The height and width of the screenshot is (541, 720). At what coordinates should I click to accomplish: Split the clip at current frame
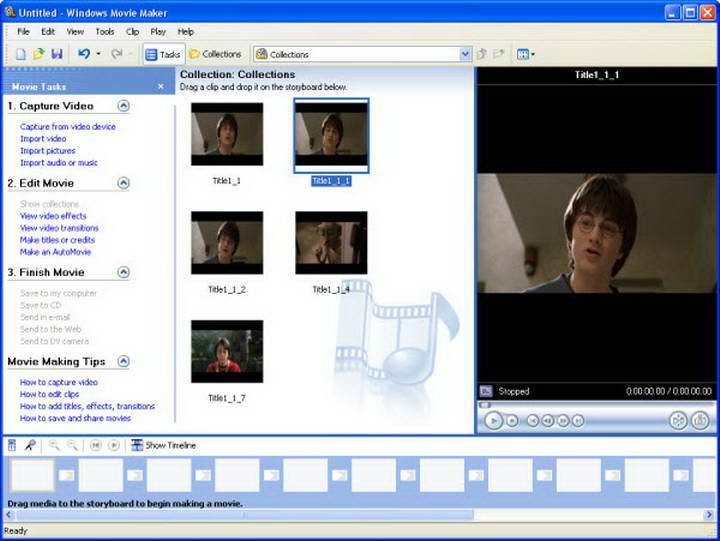click(678, 420)
